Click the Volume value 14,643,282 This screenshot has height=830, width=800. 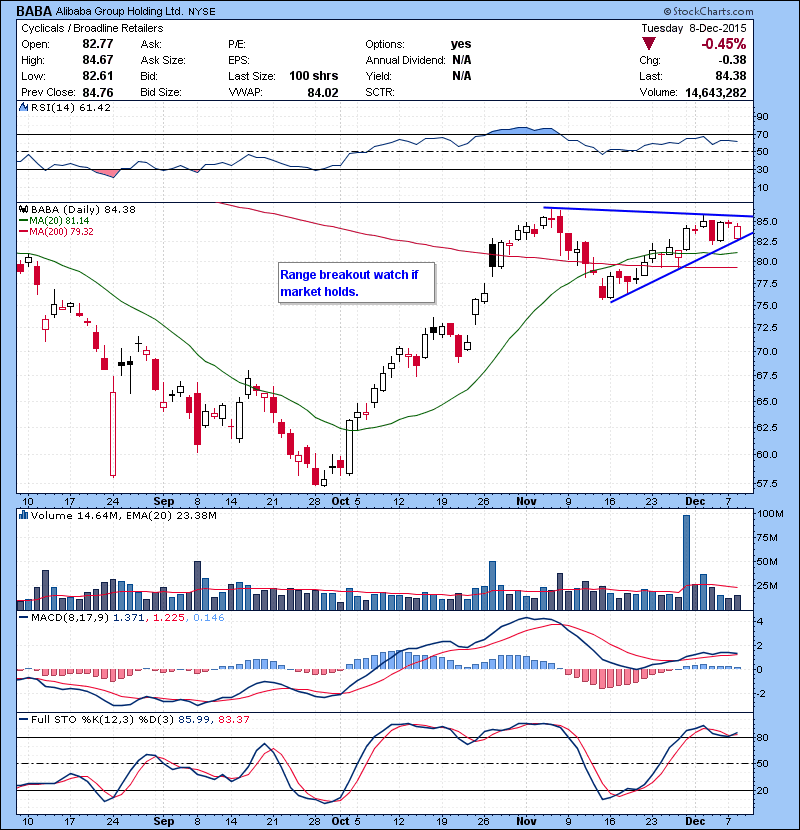(716, 93)
